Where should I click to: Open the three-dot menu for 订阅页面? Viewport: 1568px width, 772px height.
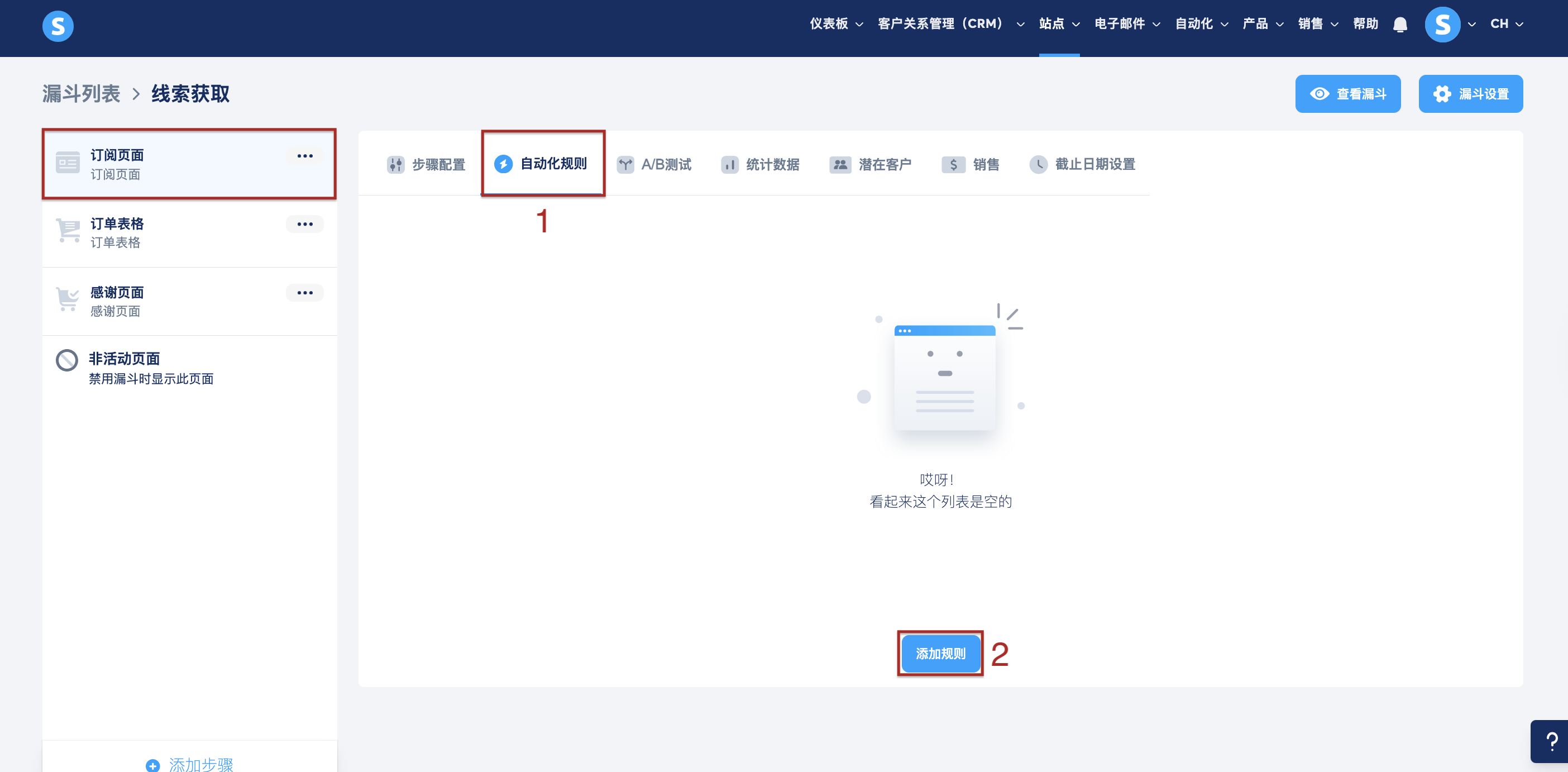point(305,156)
